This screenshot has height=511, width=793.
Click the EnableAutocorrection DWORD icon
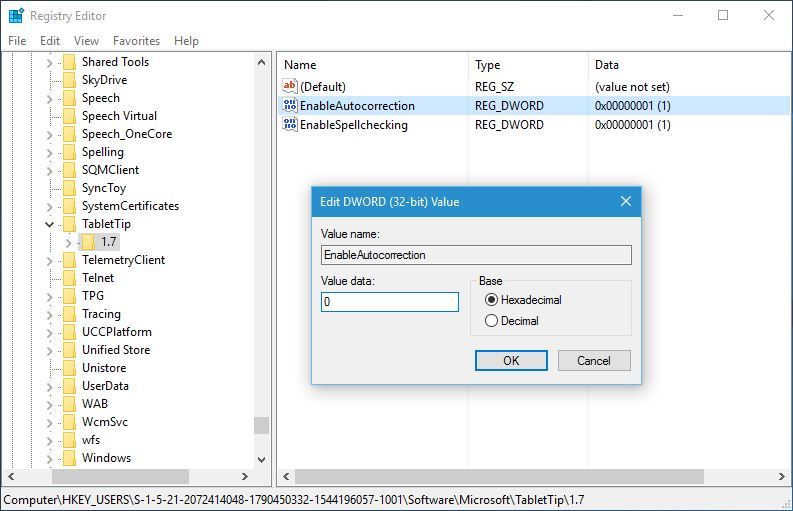pos(290,105)
